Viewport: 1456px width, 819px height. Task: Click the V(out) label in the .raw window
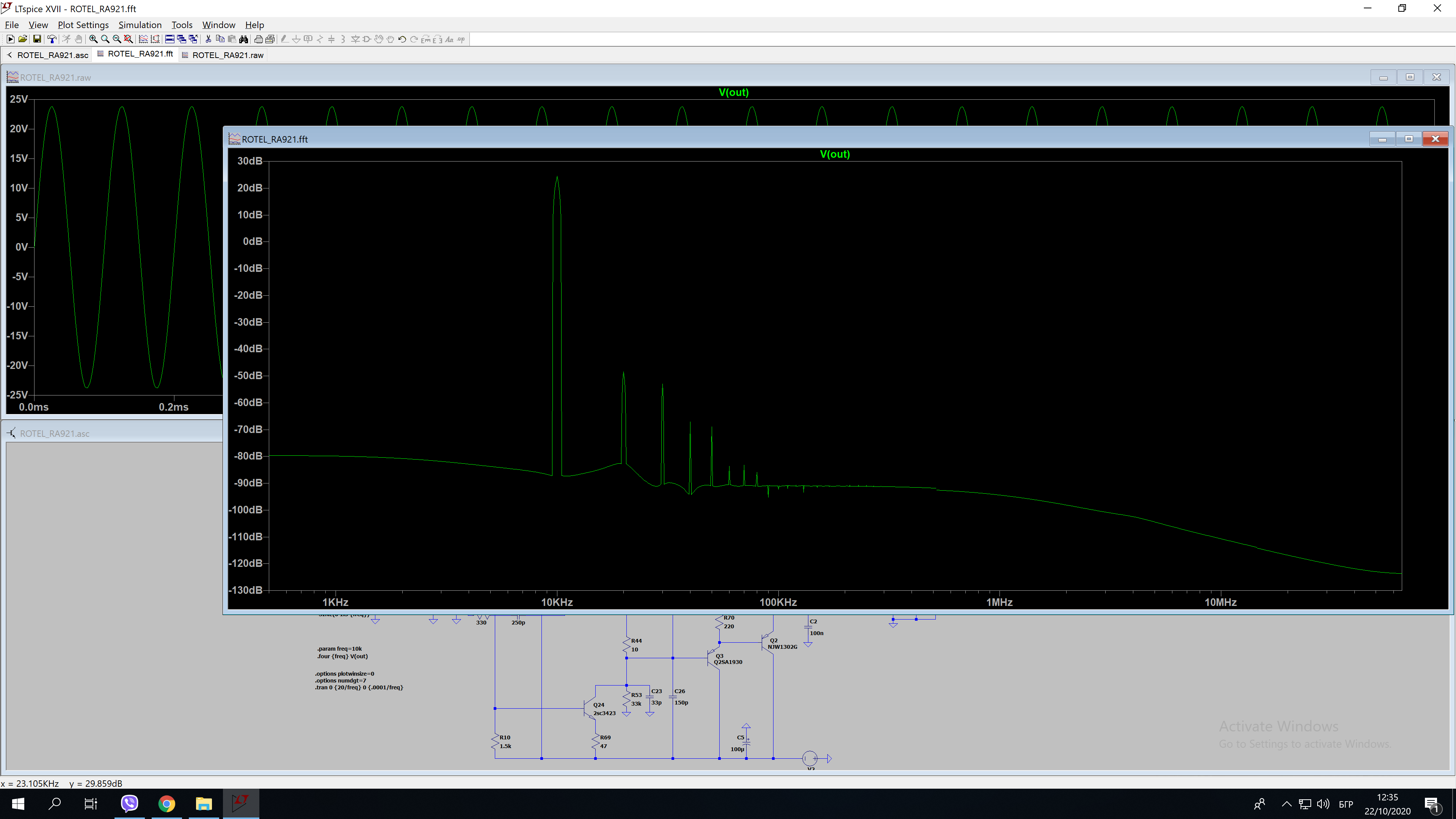point(734,92)
